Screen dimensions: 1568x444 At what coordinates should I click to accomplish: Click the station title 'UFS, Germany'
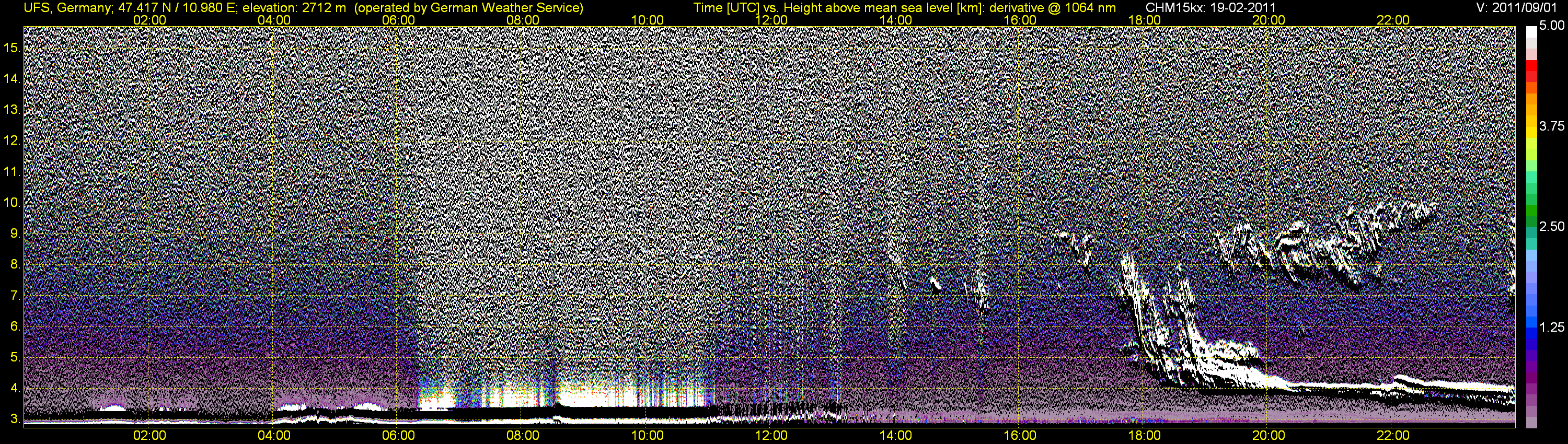[x=66, y=7]
